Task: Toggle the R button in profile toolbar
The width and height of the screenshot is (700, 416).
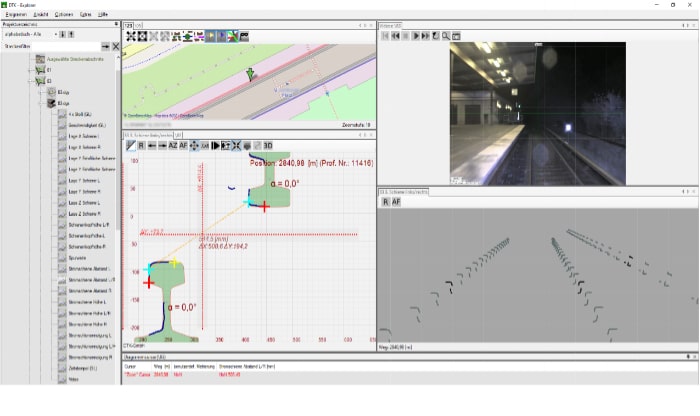Action: (141, 145)
